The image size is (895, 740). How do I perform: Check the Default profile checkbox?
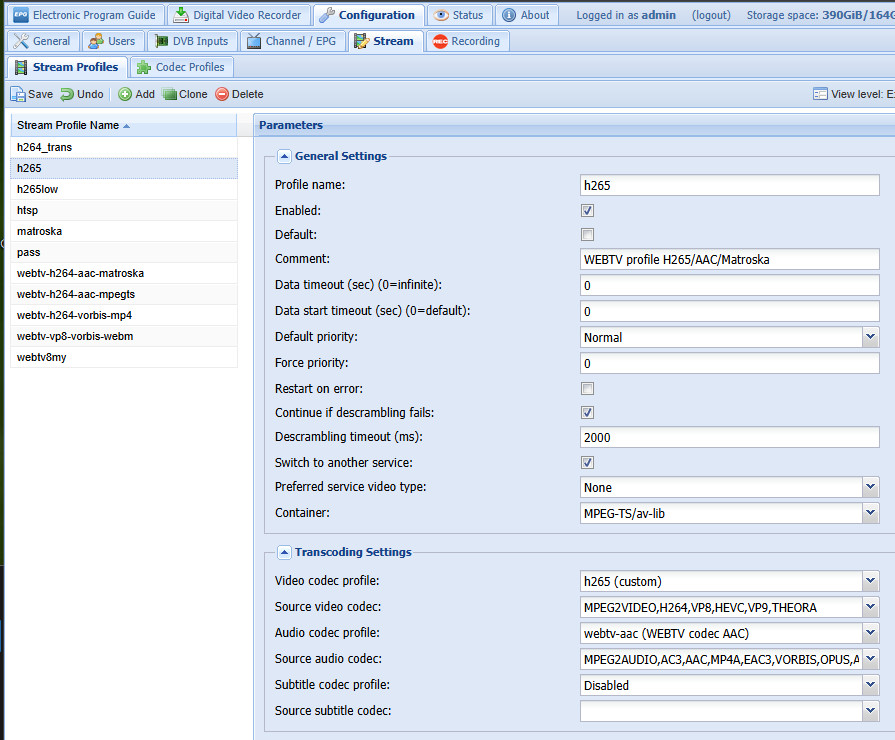tap(588, 234)
